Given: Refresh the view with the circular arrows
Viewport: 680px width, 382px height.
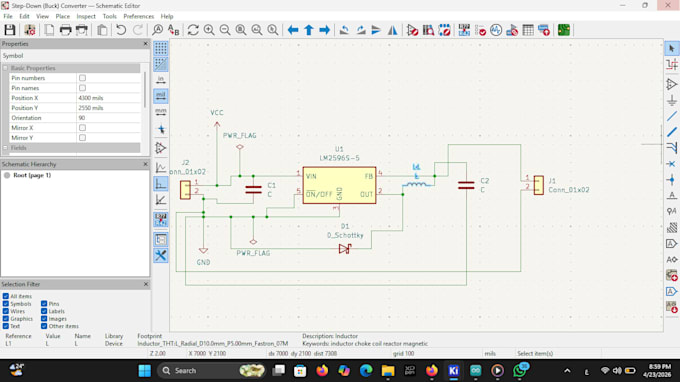Looking at the screenshot, I should (193, 30).
